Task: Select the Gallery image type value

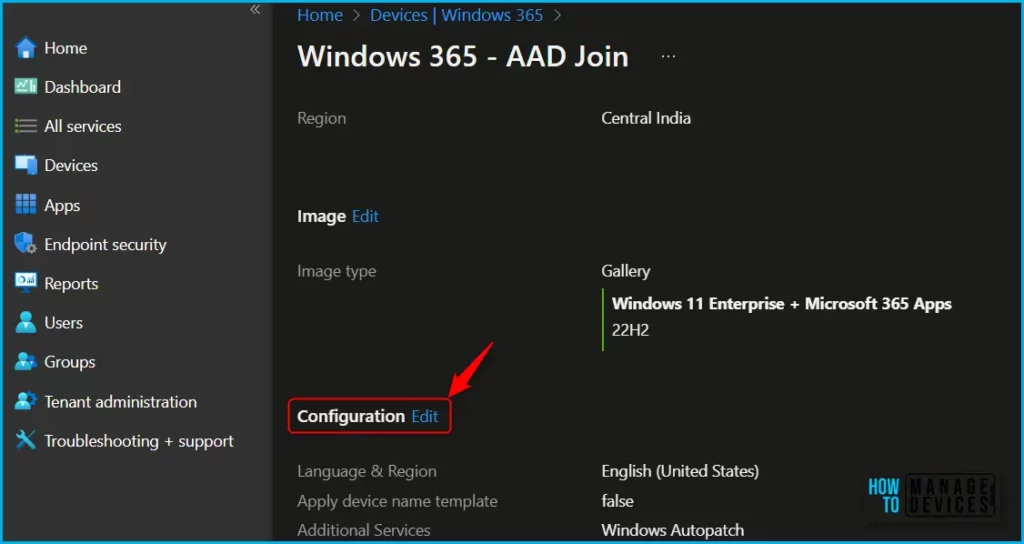Action: click(626, 271)
